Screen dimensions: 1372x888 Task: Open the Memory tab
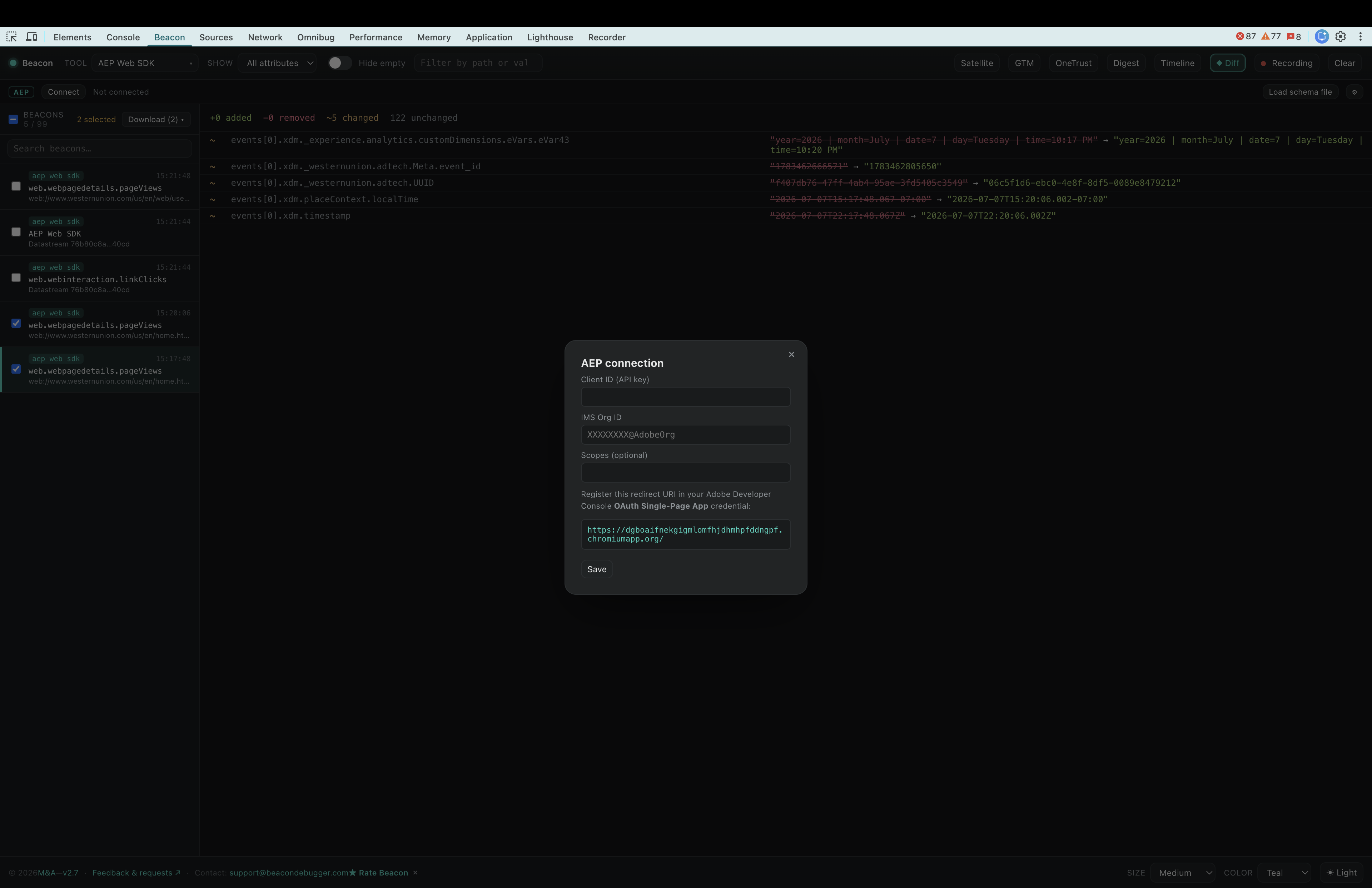434,37
